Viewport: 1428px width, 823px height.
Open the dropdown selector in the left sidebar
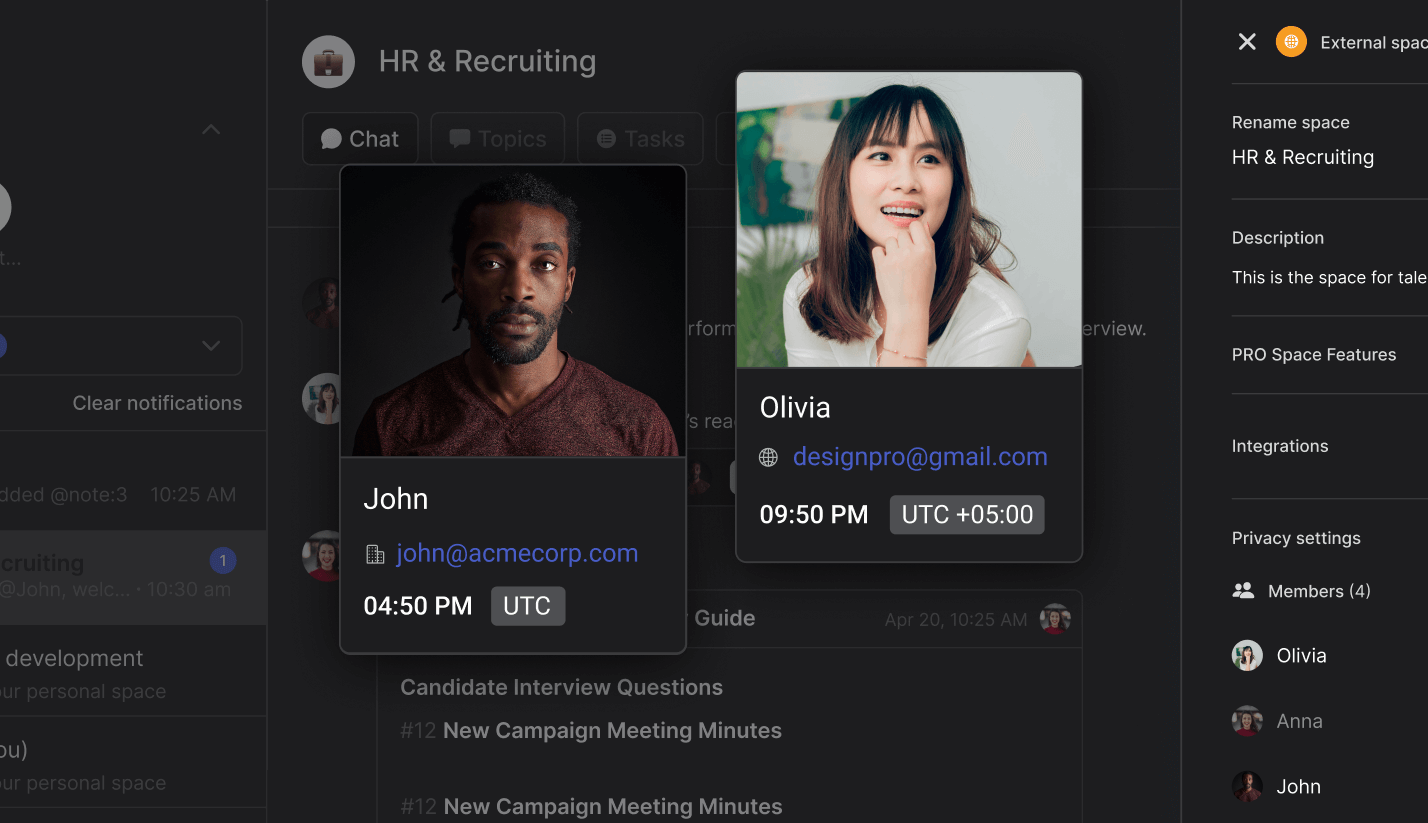(210, 345)
